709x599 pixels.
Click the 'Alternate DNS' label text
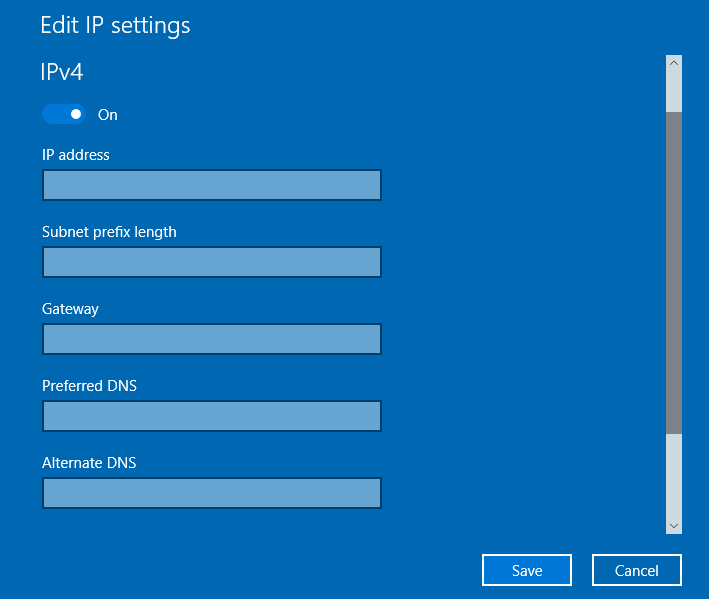point(89,462)
